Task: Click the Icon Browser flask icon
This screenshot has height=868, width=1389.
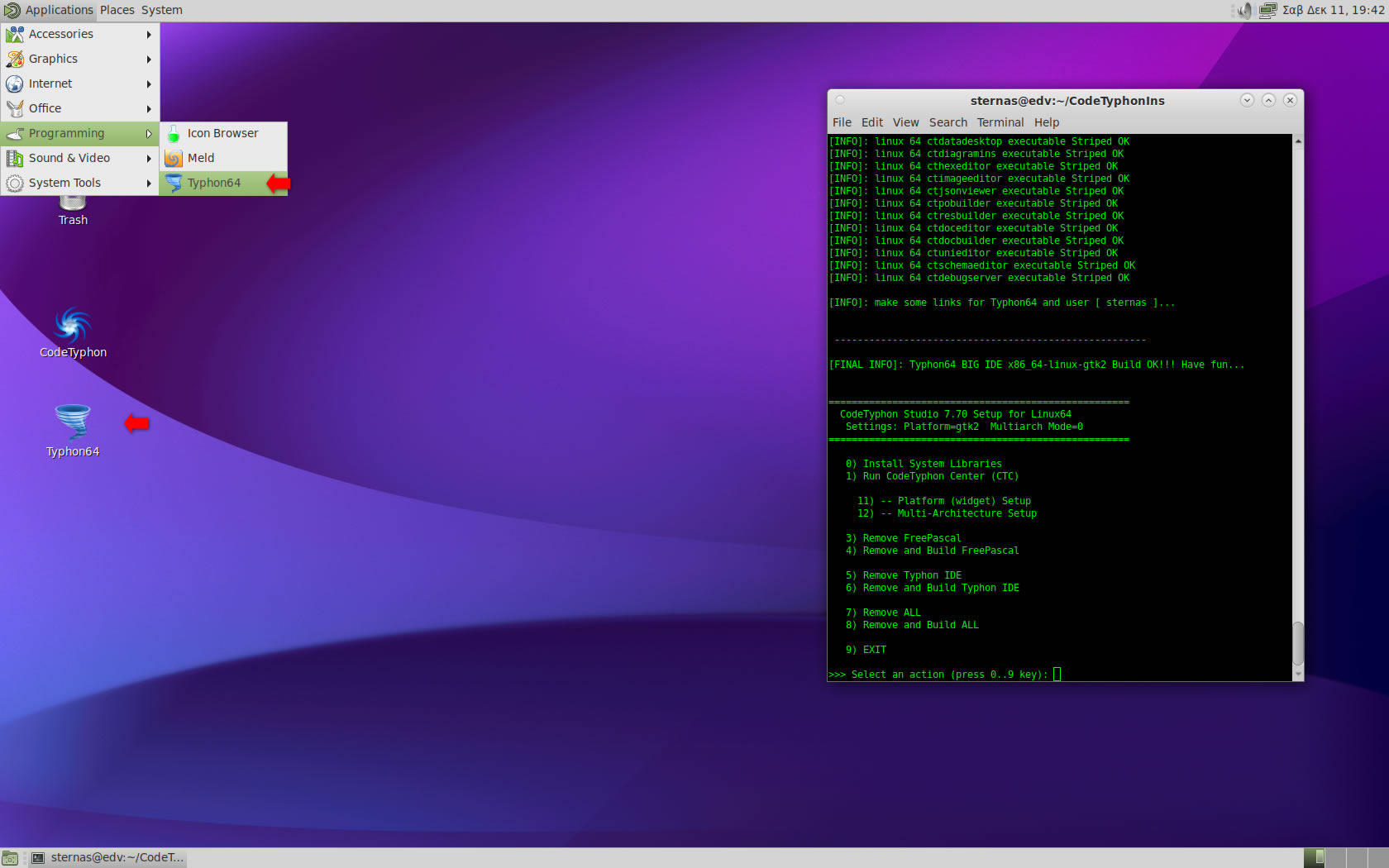Action: click(x=174, y=133)
